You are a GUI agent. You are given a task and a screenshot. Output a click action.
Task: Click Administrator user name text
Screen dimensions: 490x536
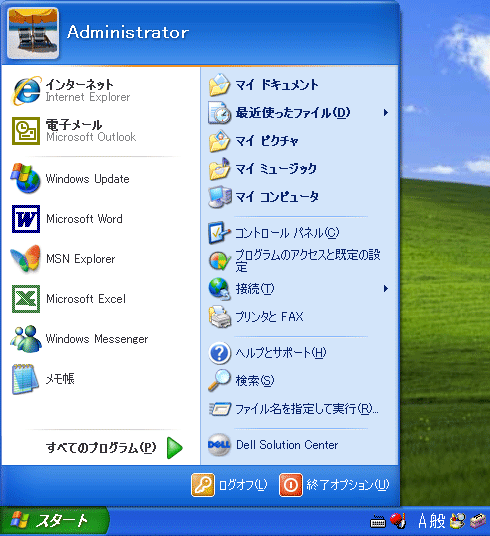coord(128,32)
